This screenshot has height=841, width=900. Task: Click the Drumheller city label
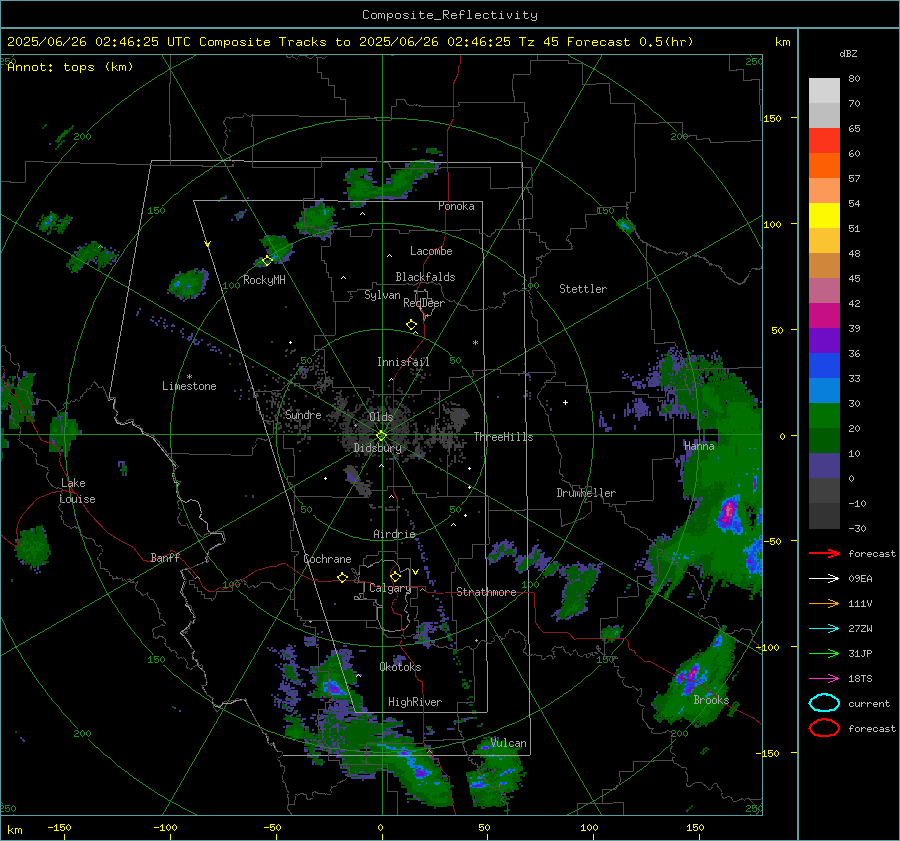(x=586, y=493)
